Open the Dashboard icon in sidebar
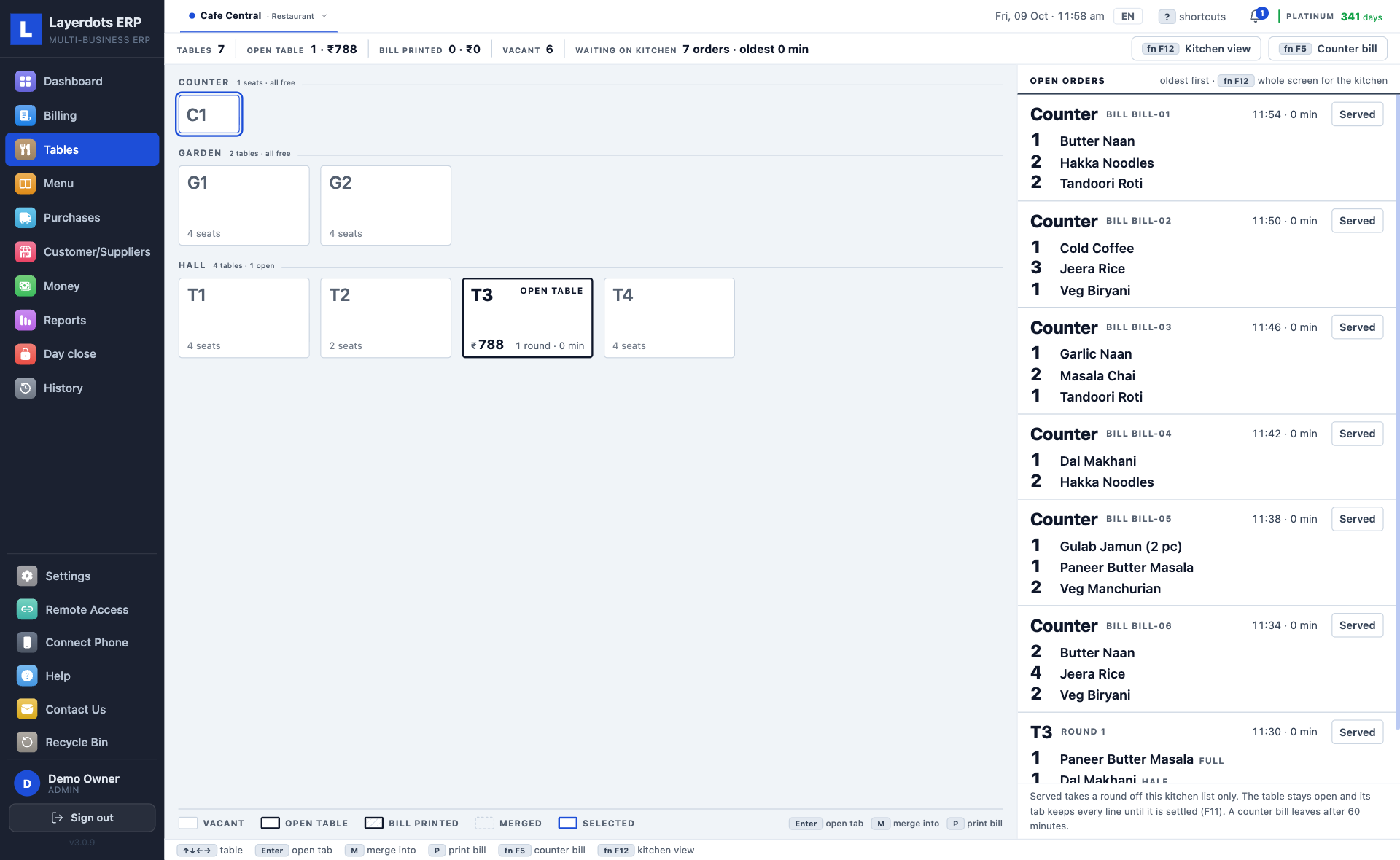 [26, 81]
